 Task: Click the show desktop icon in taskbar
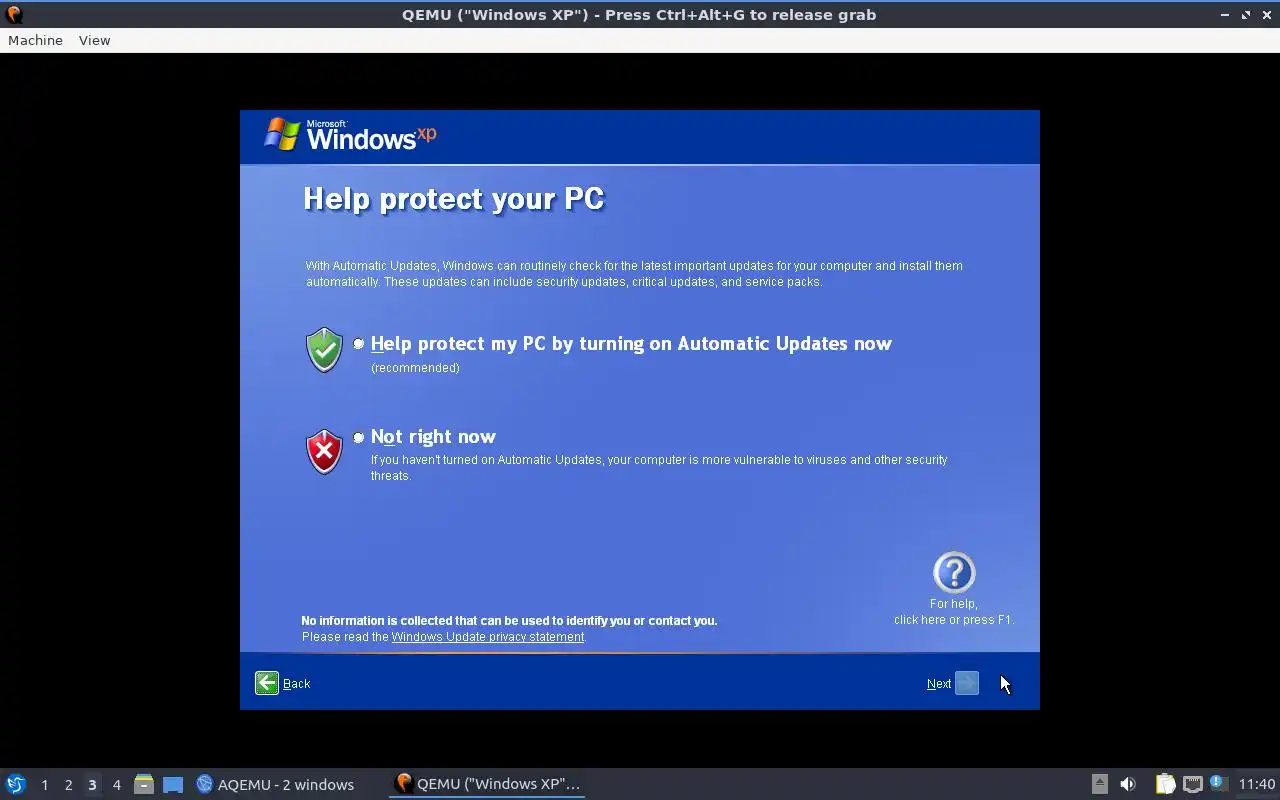pos(173,785)
